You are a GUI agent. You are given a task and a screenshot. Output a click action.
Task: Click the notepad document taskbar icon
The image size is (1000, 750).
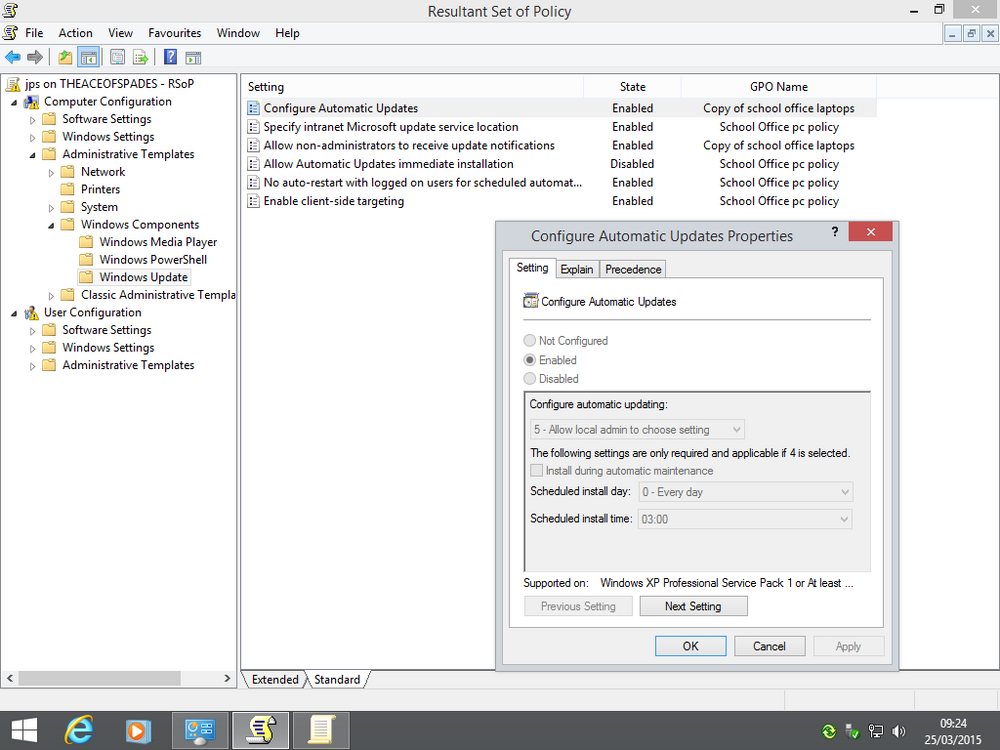(321, 730)
